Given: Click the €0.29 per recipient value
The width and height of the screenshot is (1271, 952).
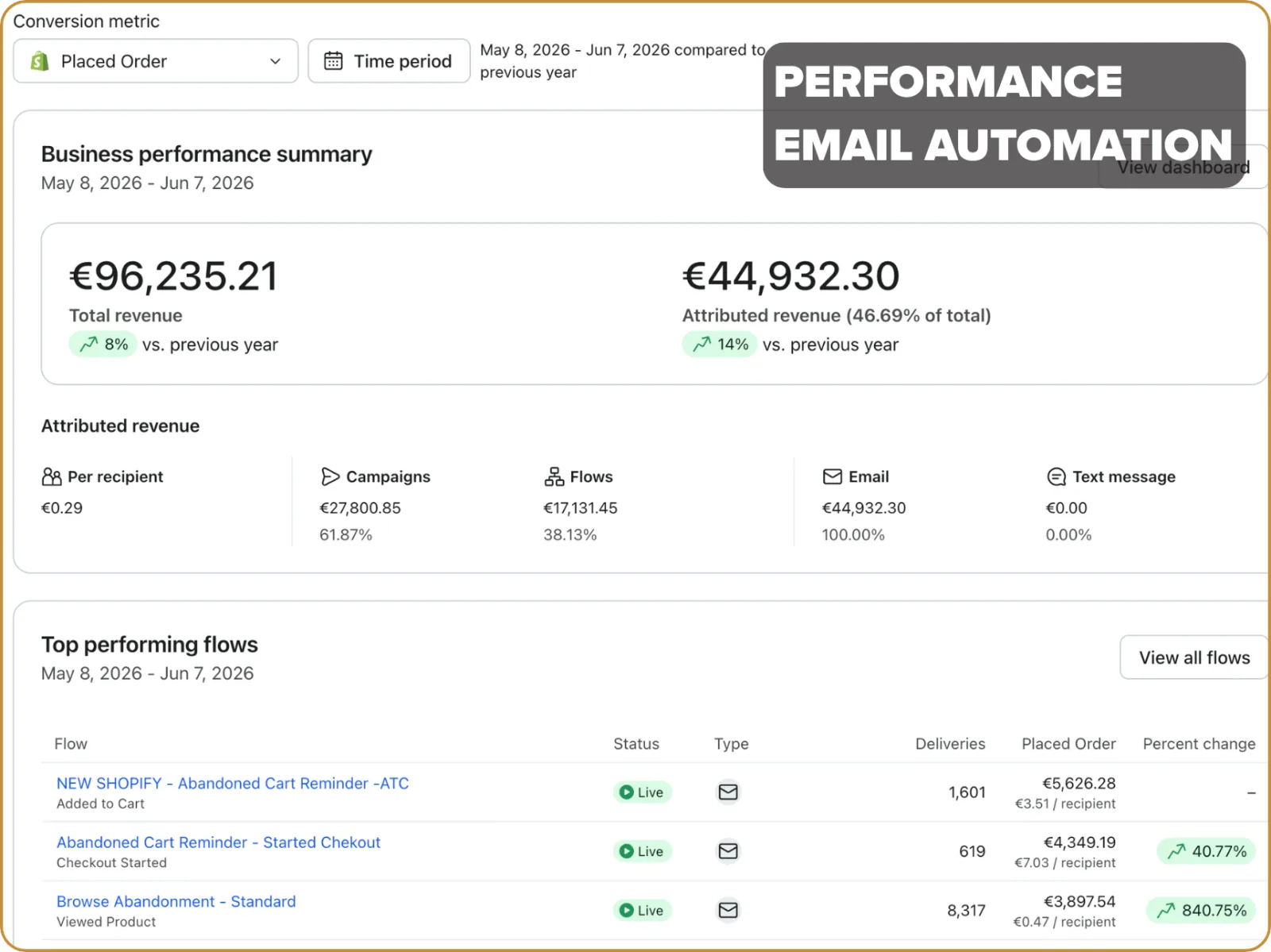Looking at the screenshot, I should point(62,508).
